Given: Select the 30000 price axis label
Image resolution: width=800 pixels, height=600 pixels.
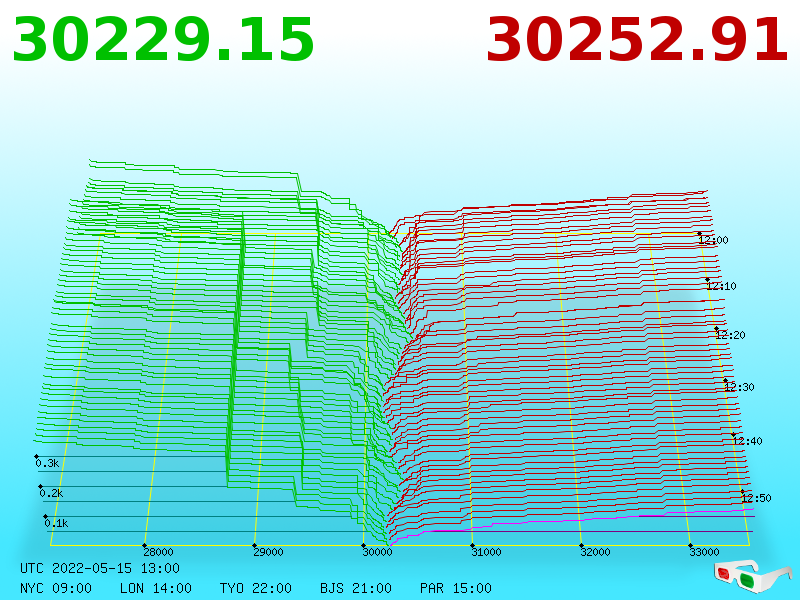Looking at the screenshot, I should pos(377,552).
